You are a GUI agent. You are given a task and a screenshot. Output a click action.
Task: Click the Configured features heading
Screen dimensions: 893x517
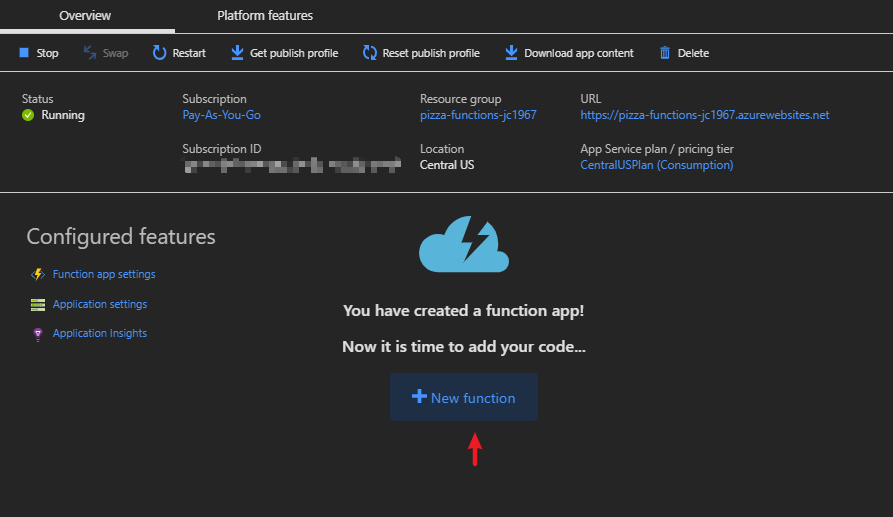tap(121, 236)
